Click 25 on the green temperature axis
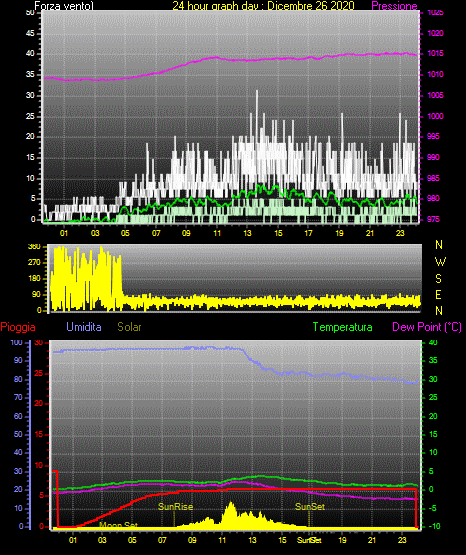Viewport: 466px width, 555px height. point(433,397)
